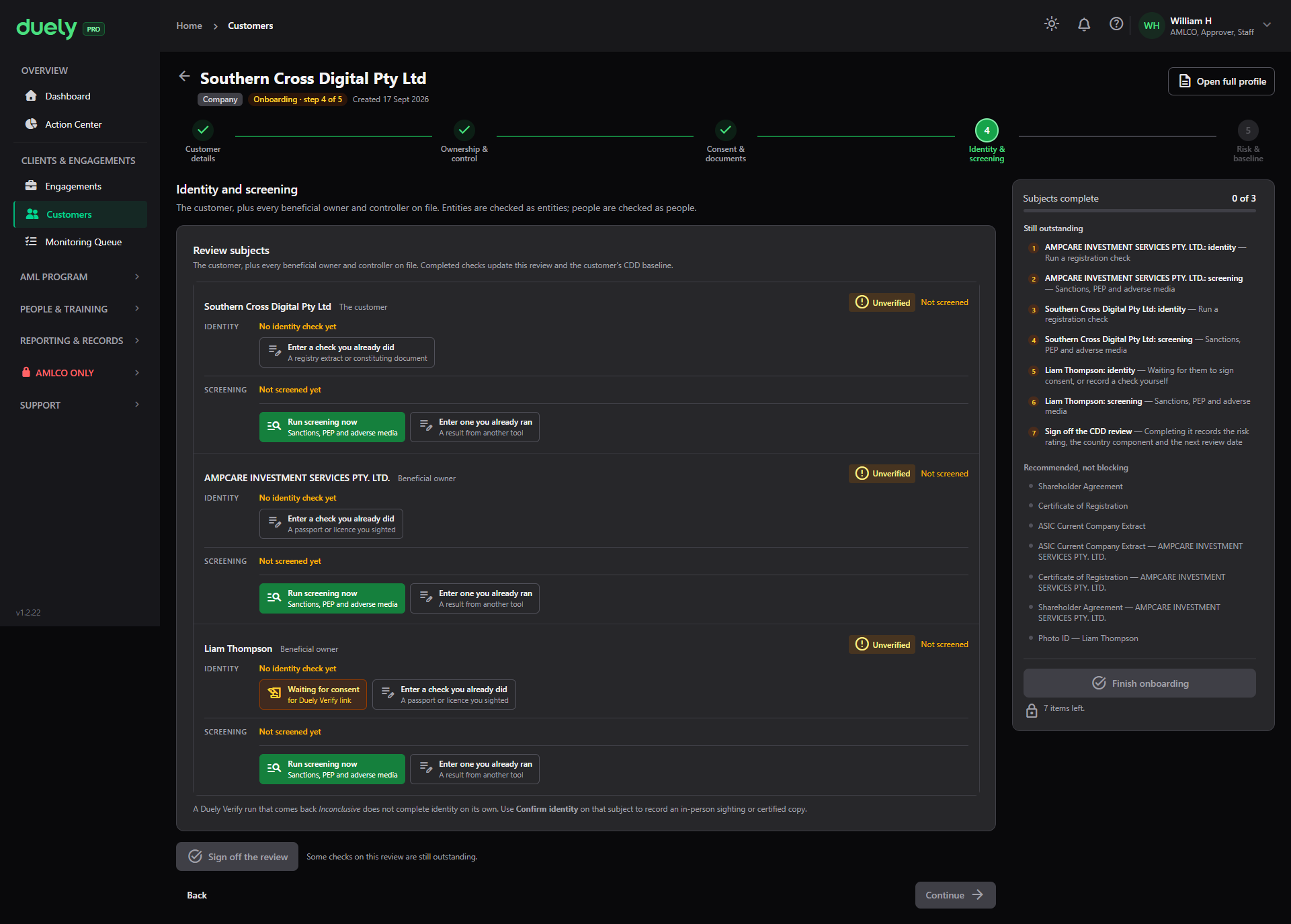Go to Engagements in the sidebar
This screenshot has height=924, width=1291.
[x=81, y=186]
